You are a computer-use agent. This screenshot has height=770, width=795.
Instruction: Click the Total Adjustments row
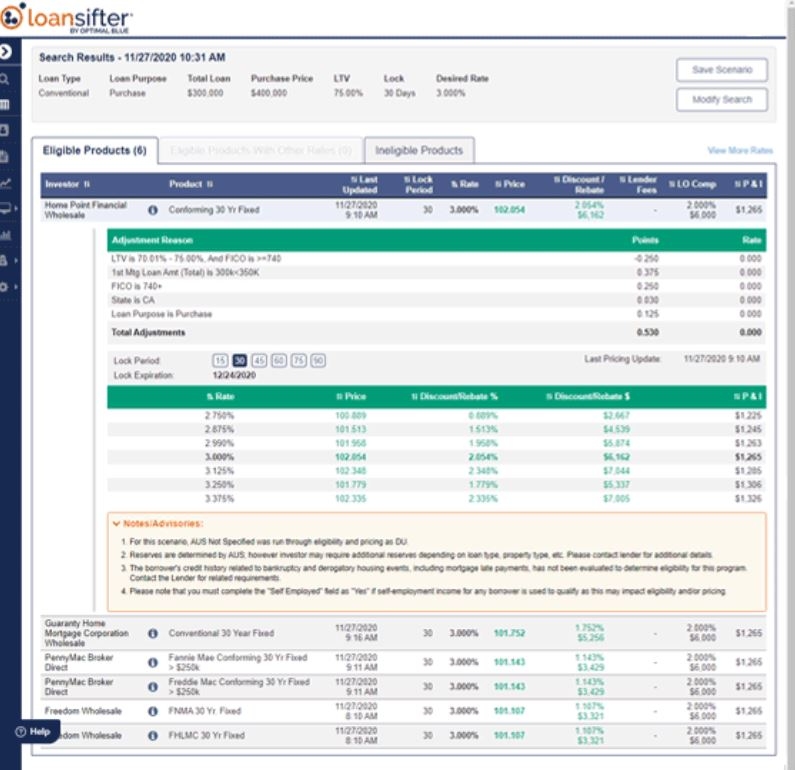pyautogui.click(x=437, y=333)
